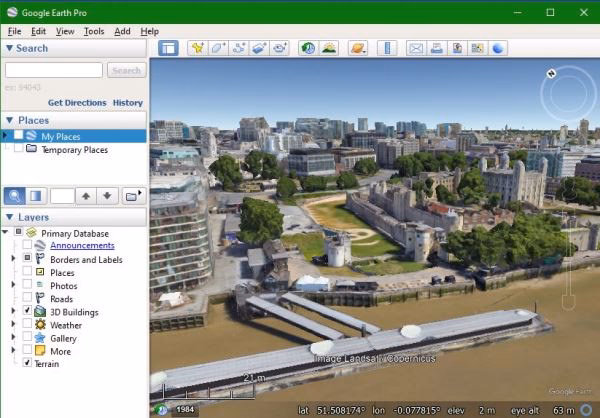Screen dimensions: 600x418
Task: Collapse the Search panel
Action: click(x=9, y=48)
